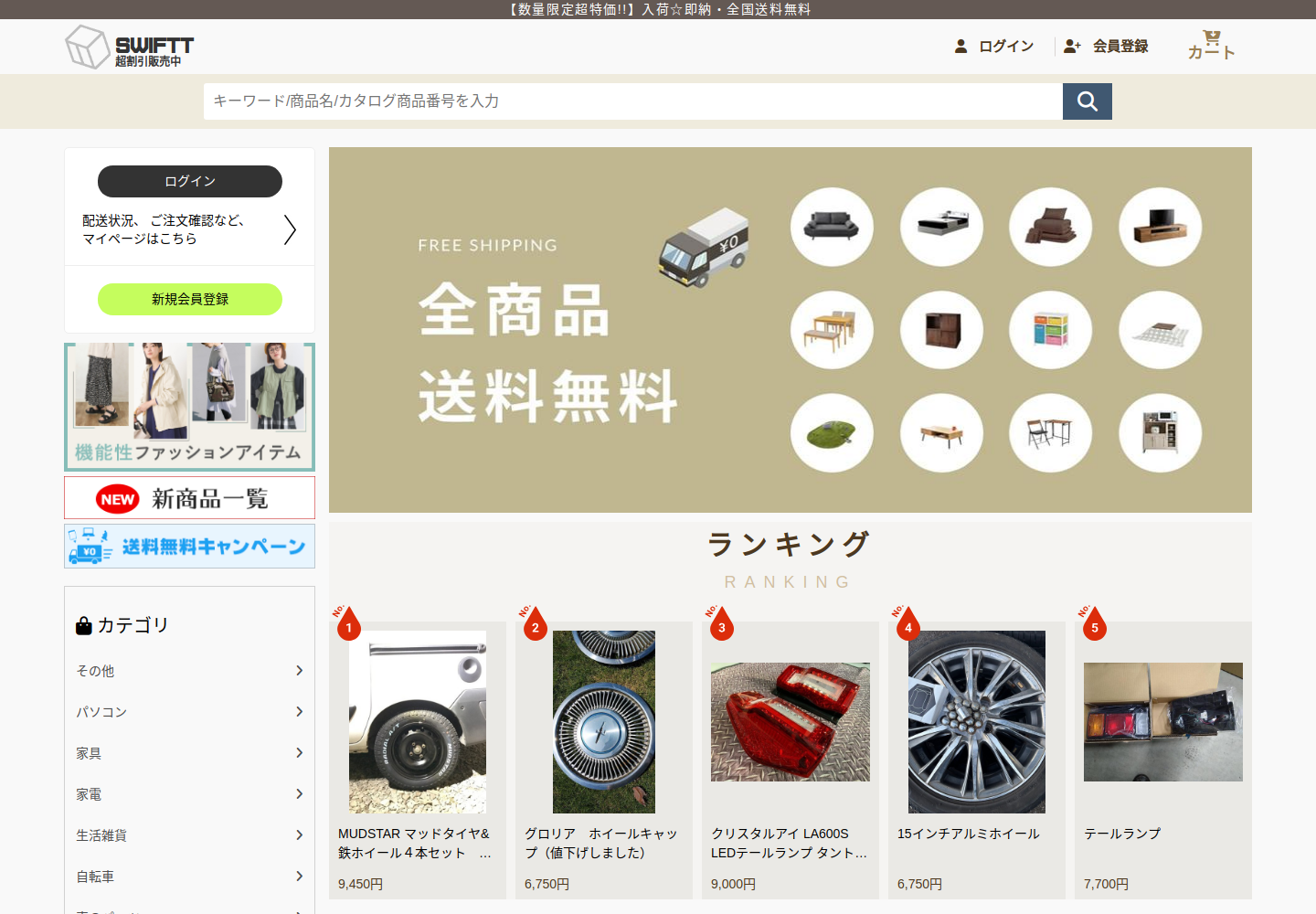Select the sofa category circle

point(832,227)
